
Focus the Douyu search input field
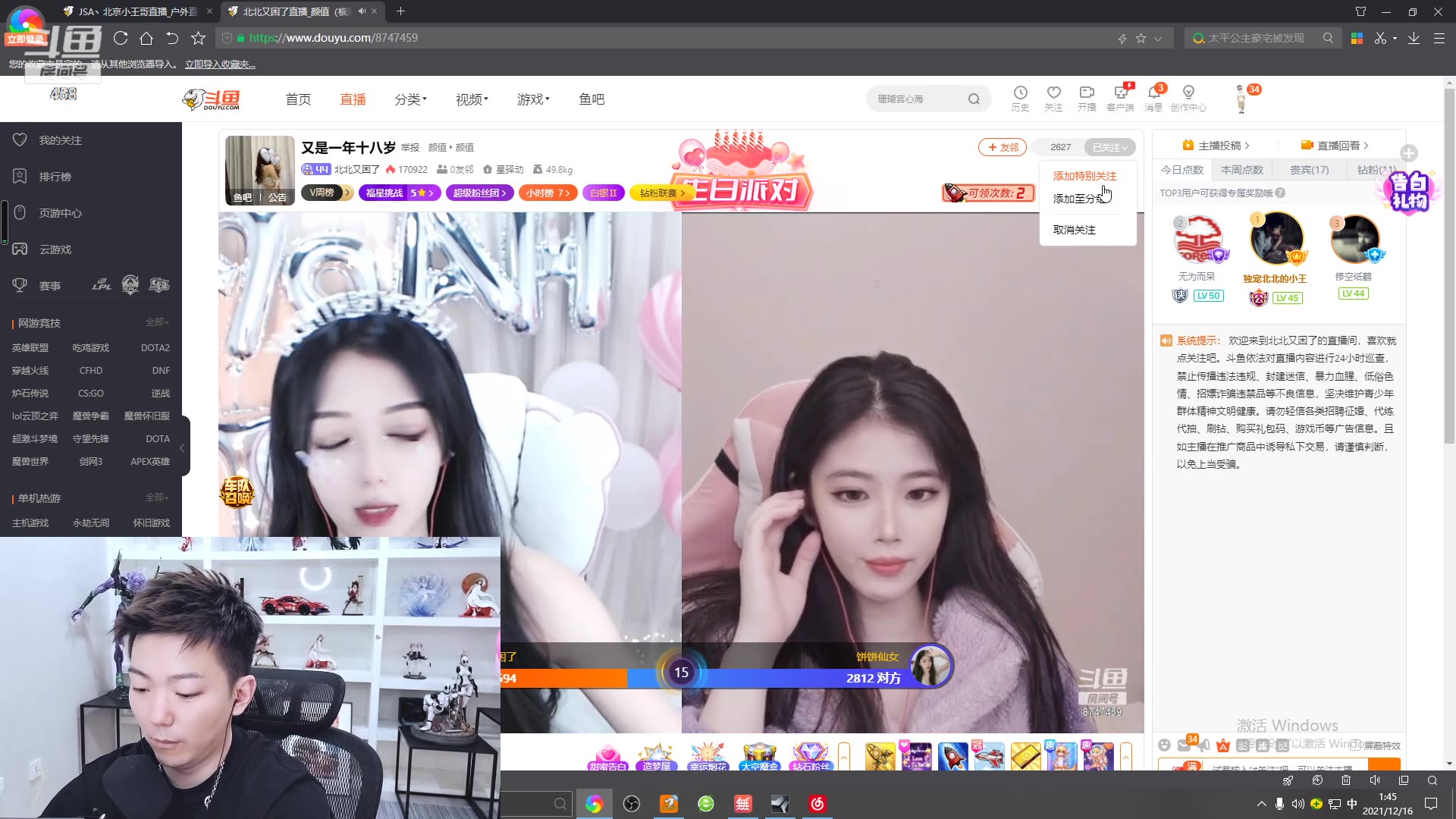919,99
